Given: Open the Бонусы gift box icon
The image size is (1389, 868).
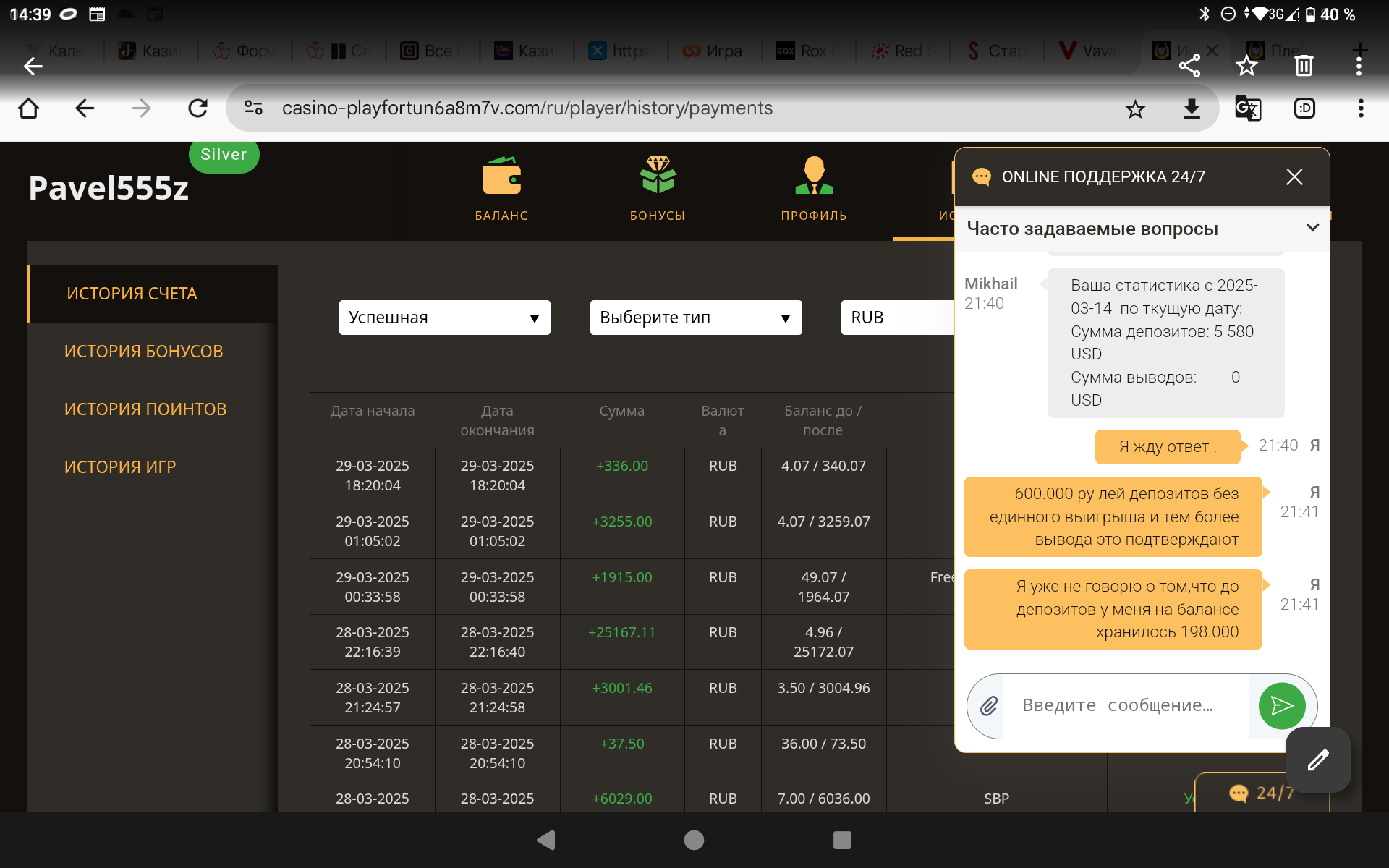Looking at the screenshot, I should [x=657, y=176].
